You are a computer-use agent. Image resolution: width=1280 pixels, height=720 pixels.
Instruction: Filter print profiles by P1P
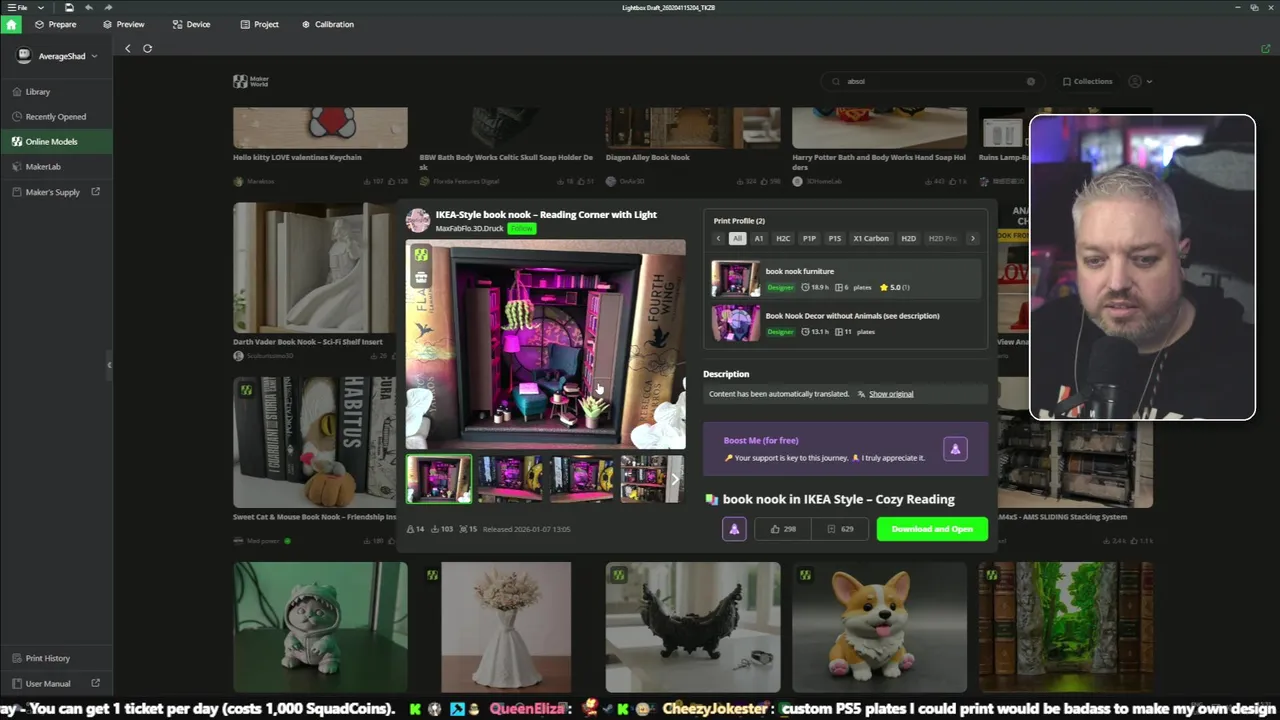pos(809,238)
